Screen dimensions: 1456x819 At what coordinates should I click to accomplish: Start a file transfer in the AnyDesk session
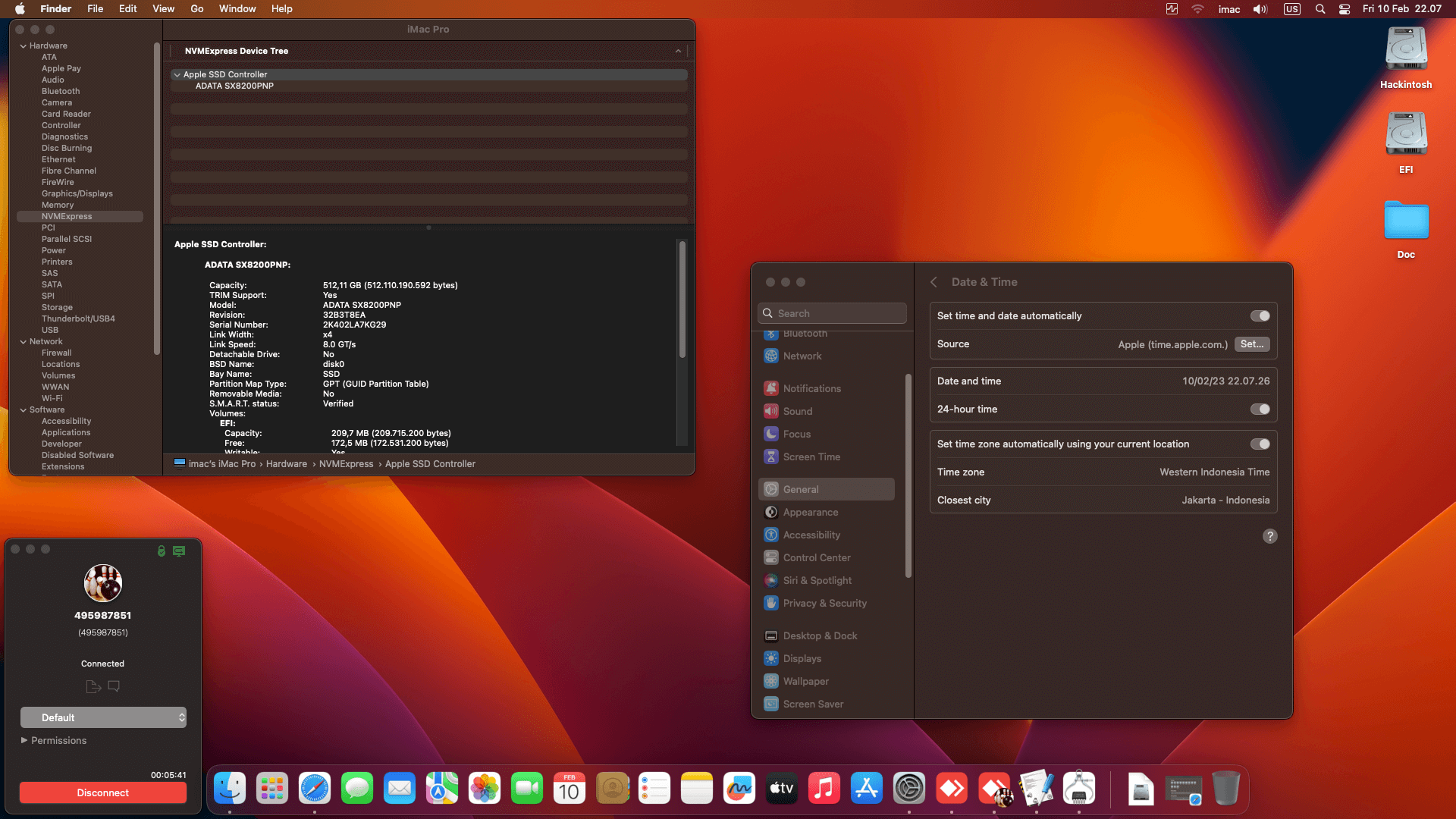(x=93, y=686)
